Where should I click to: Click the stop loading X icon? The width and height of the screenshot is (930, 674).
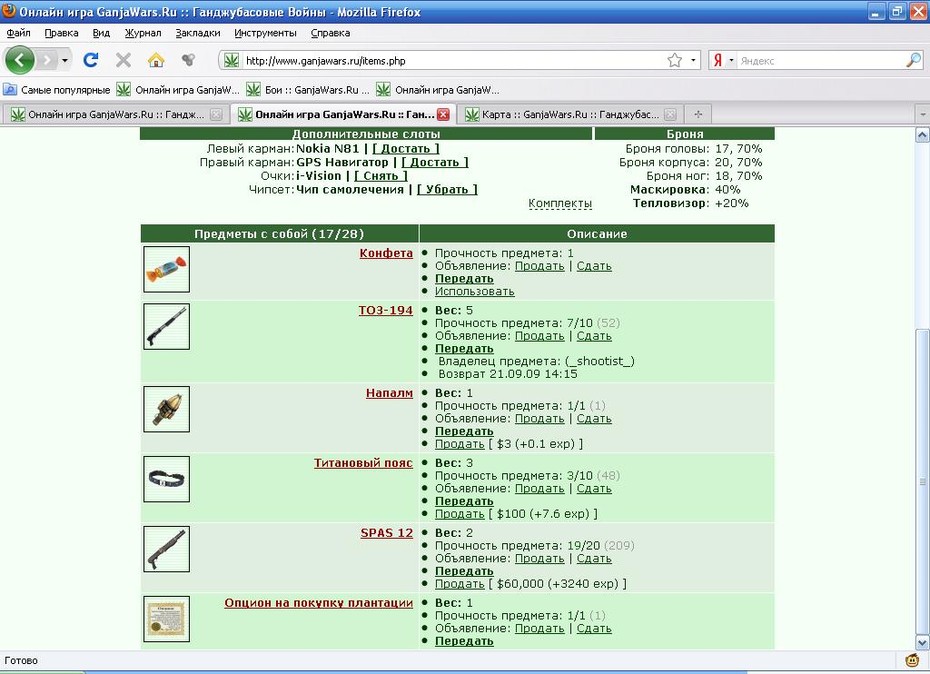coord(123,60)
